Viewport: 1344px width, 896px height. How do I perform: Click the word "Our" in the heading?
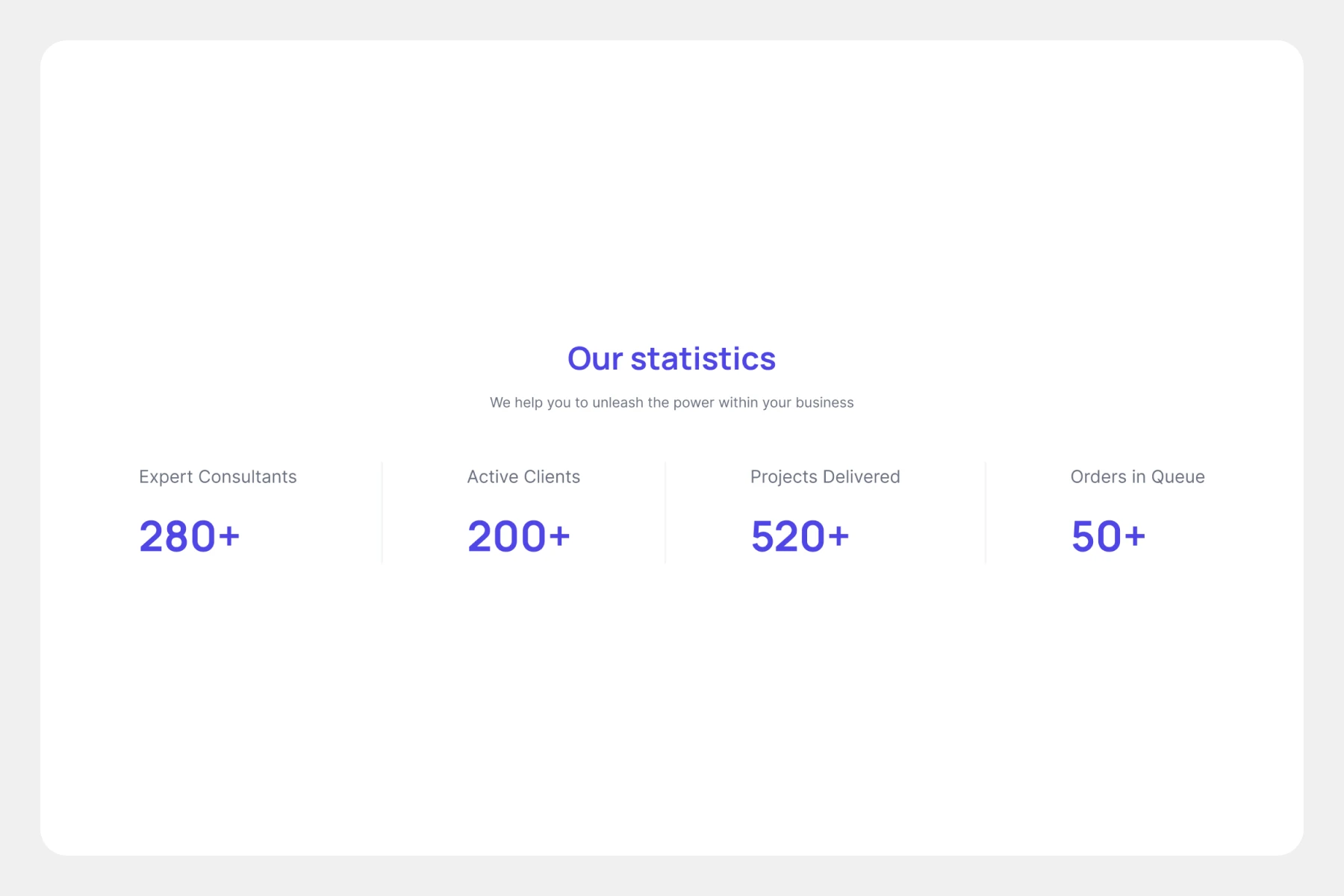point(595,359)
